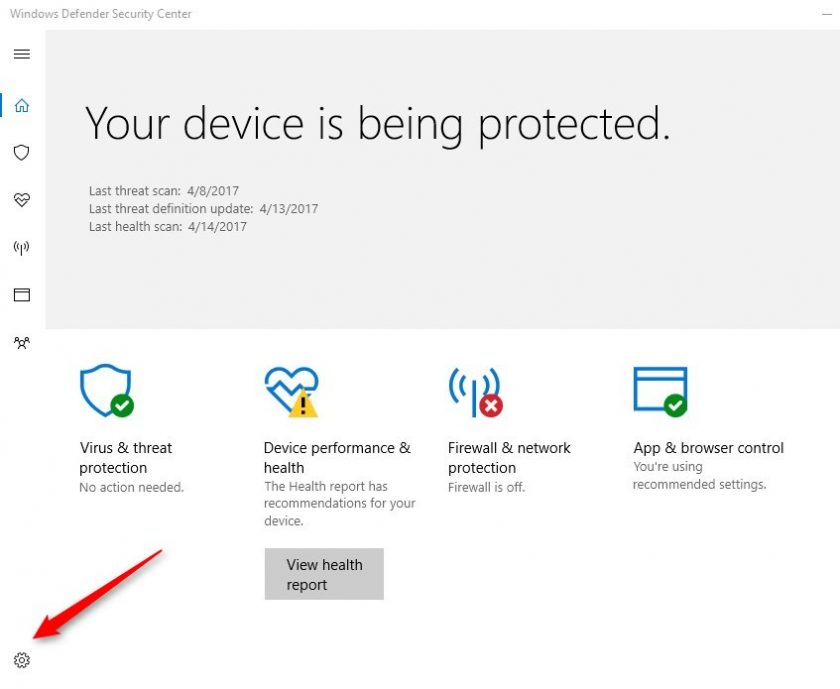This screenshot has width=840, height=689.
Task: Open Family options people icon in sidebar
Action: 22,343
